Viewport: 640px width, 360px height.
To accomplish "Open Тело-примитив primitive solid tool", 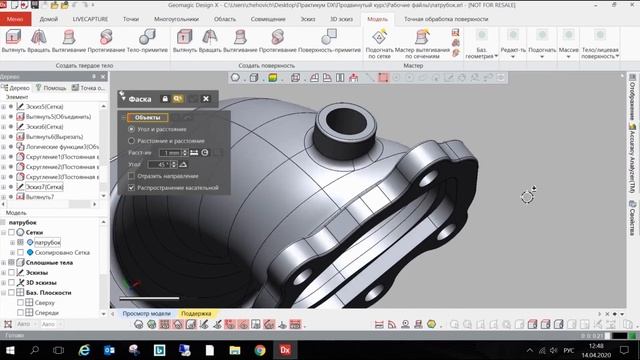I will [147, 41].
